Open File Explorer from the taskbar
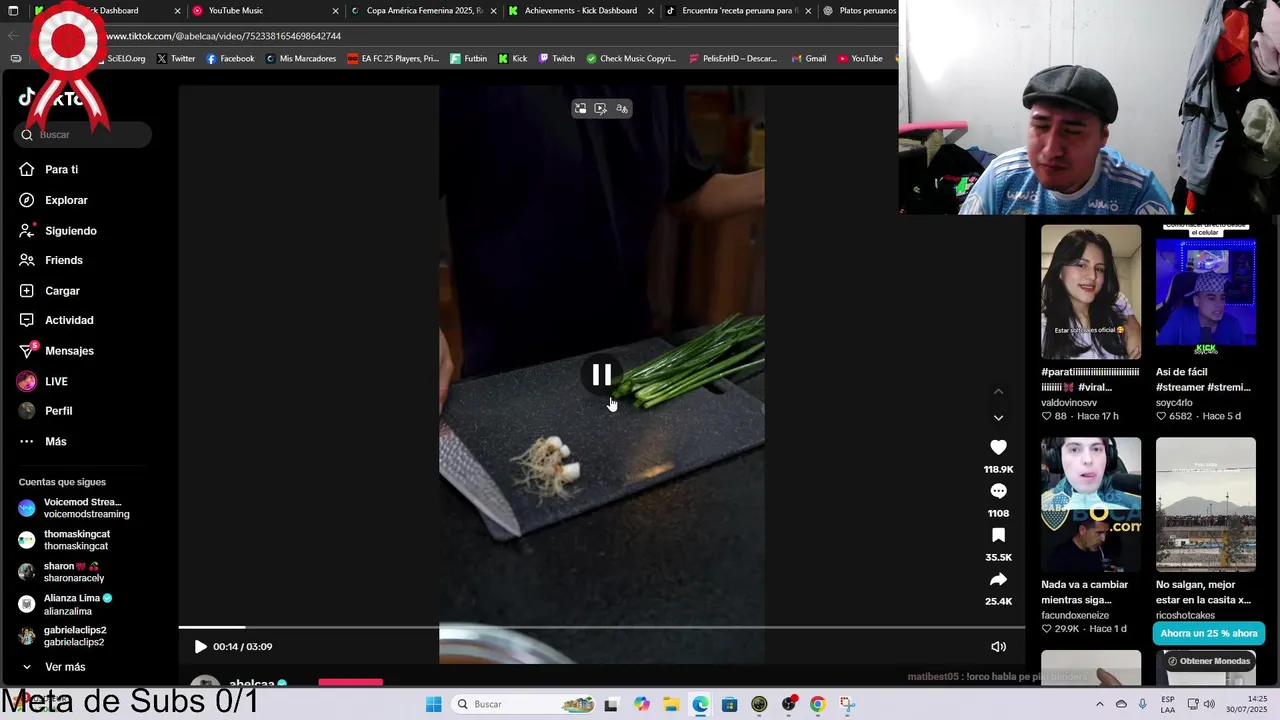The image size is (1280, 720). 670,704
